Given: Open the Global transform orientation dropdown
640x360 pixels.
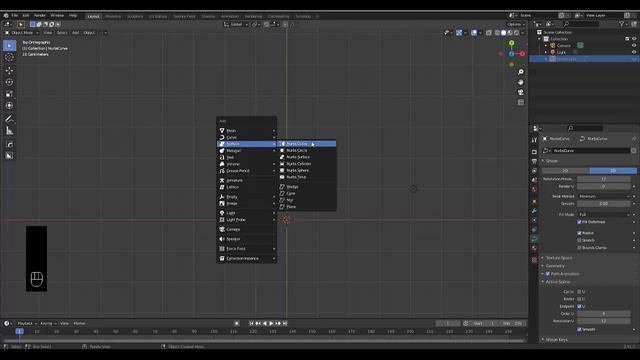Looking at the screenshot, I should (236, 24).
